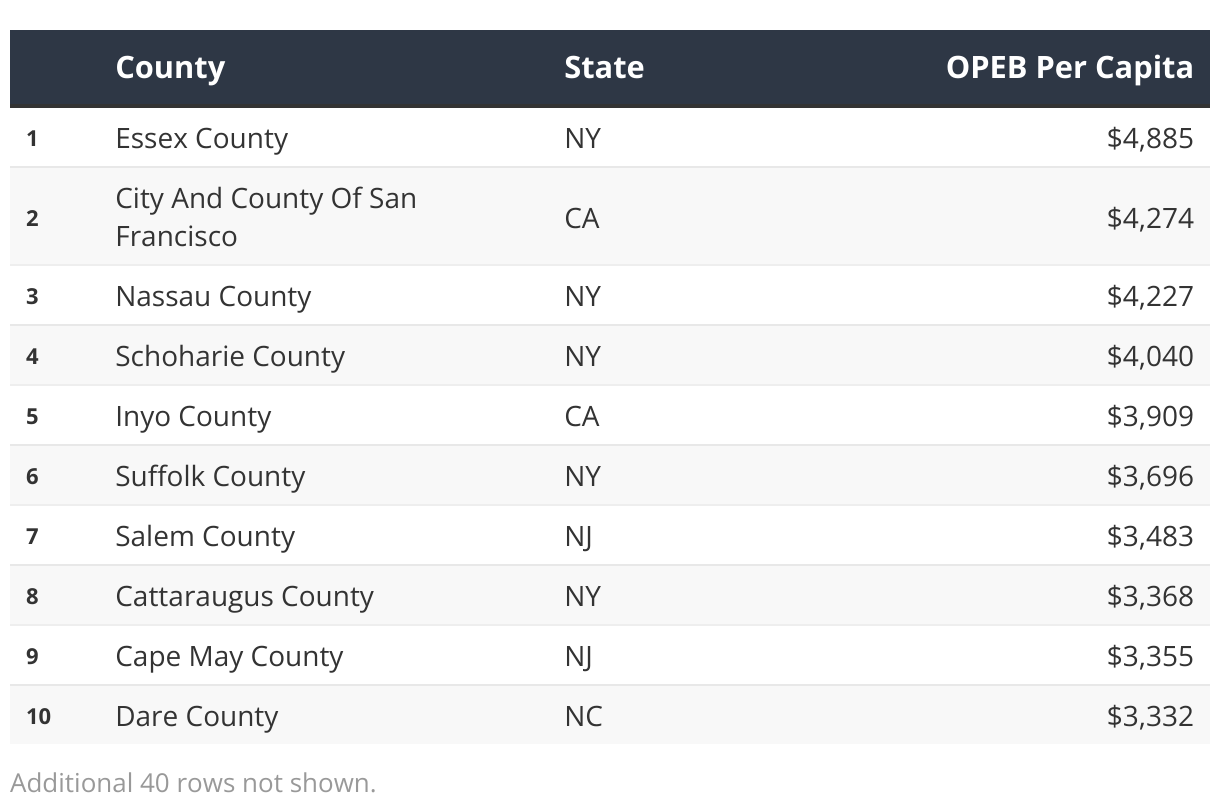Click the Schoharie County entry

[230, 356]
